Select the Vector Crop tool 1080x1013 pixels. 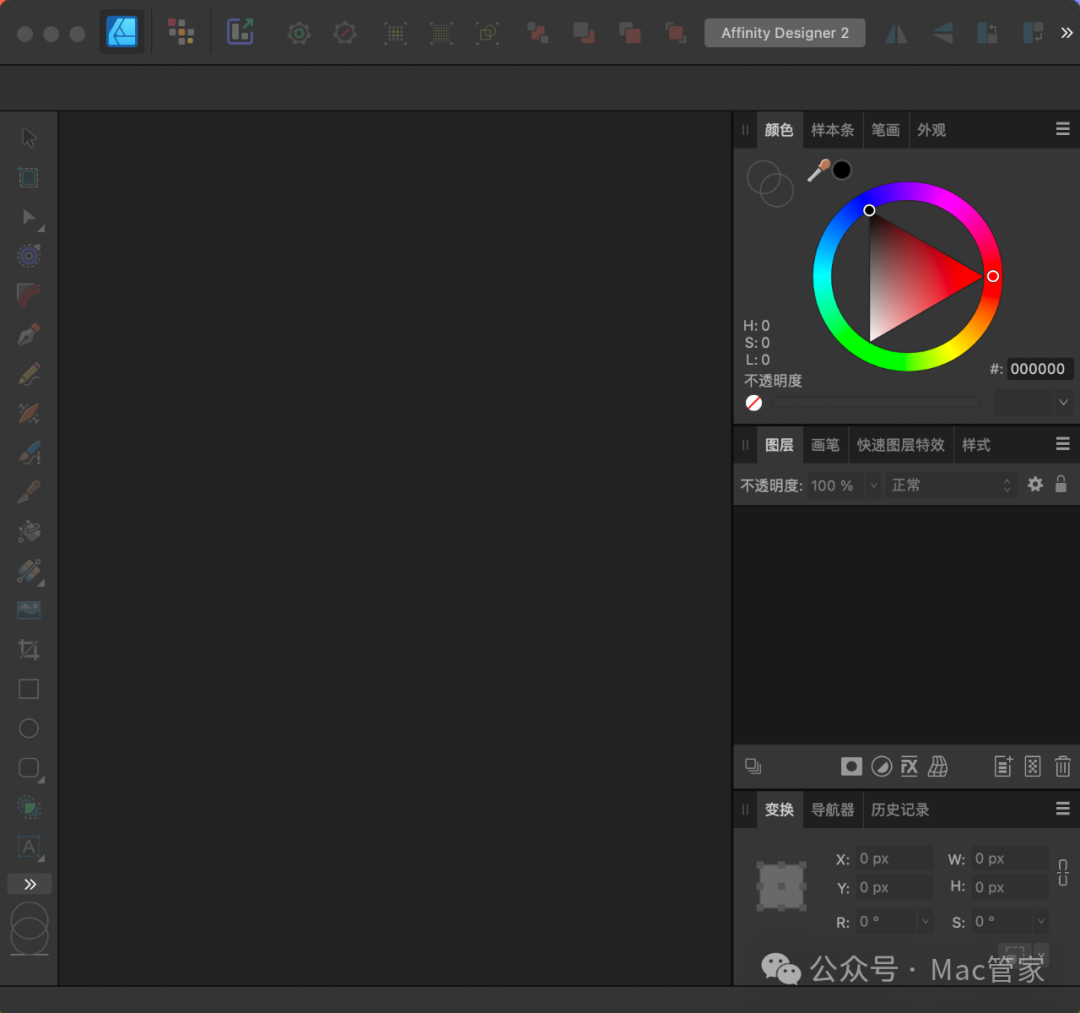tap(29, 649)
